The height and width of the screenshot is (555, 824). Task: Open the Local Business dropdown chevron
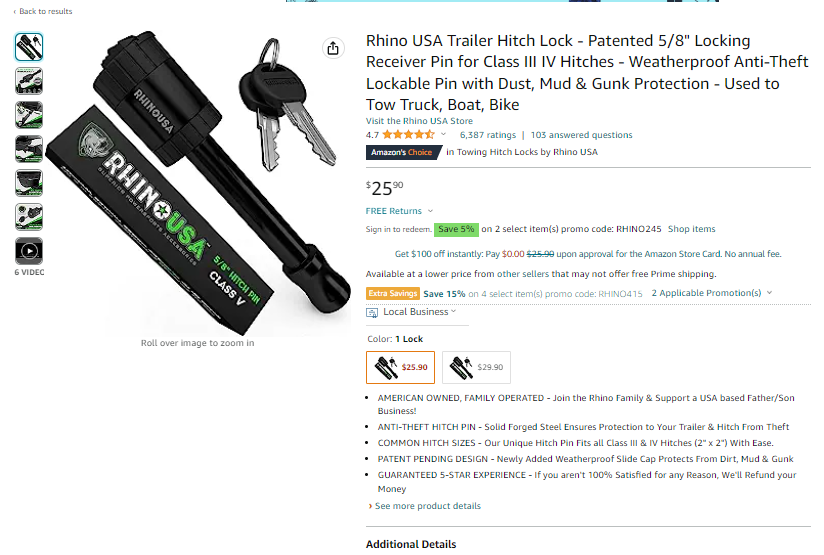pyautogui.click(x=454, y=311)
